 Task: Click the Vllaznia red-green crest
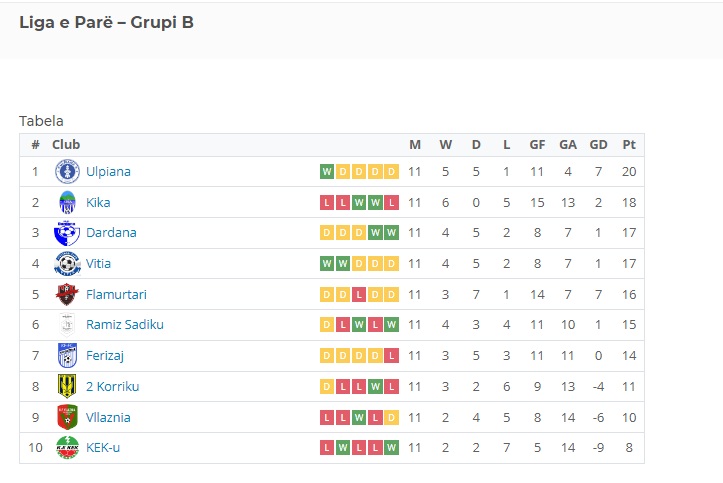[67, 417]
